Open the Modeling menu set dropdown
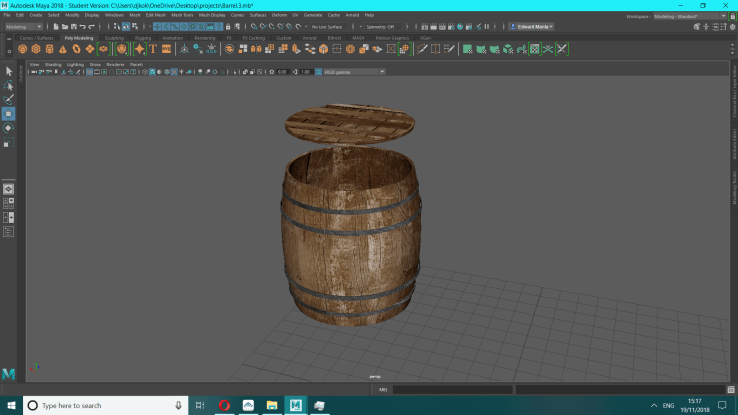738x415 pixels. [x=23, y=27]
